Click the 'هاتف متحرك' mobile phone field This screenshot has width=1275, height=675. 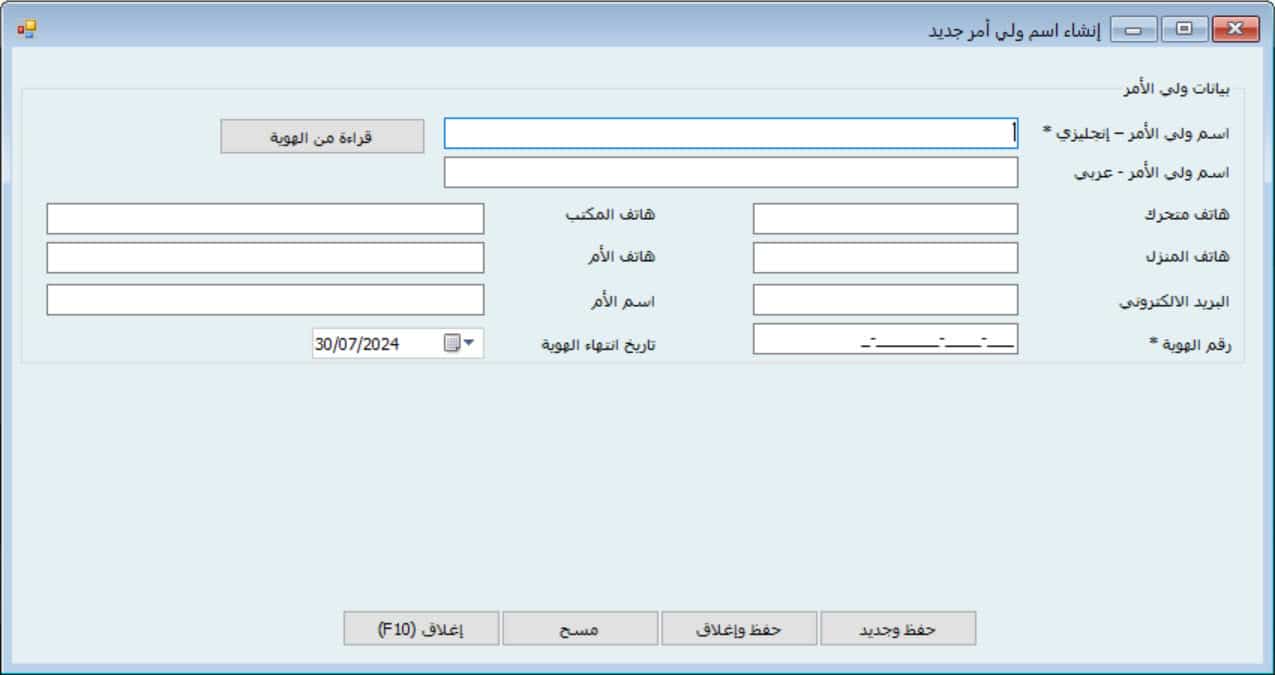tap(884, 219)
